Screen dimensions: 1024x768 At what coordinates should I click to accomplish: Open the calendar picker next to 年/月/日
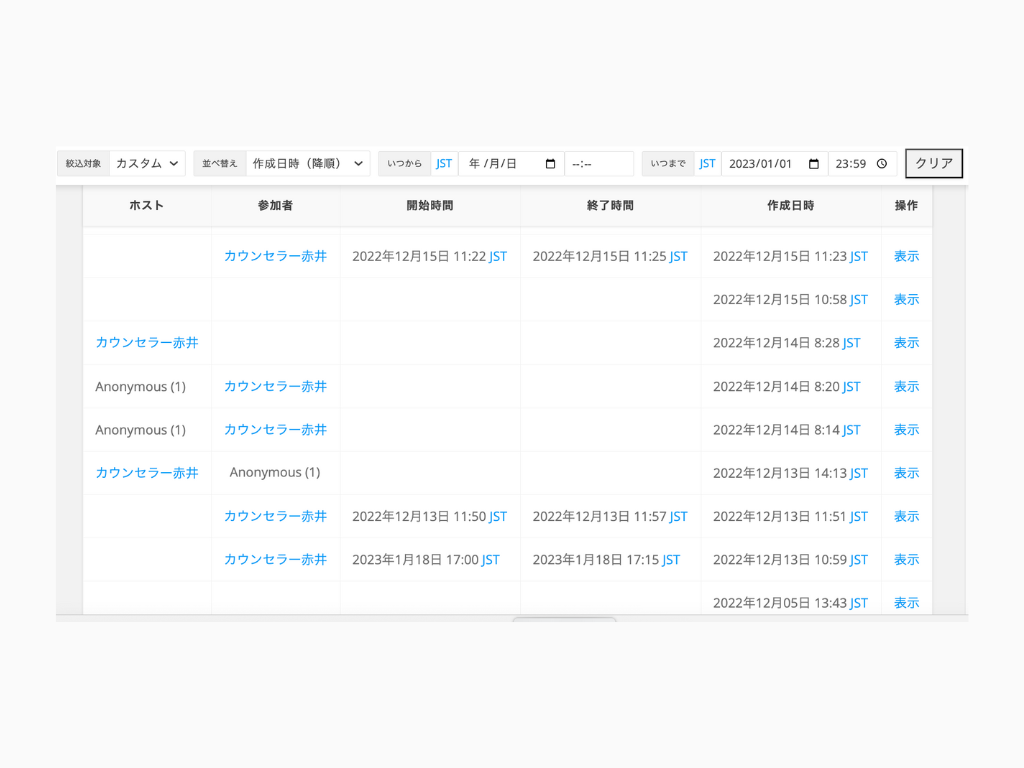[x=551, y=164]
